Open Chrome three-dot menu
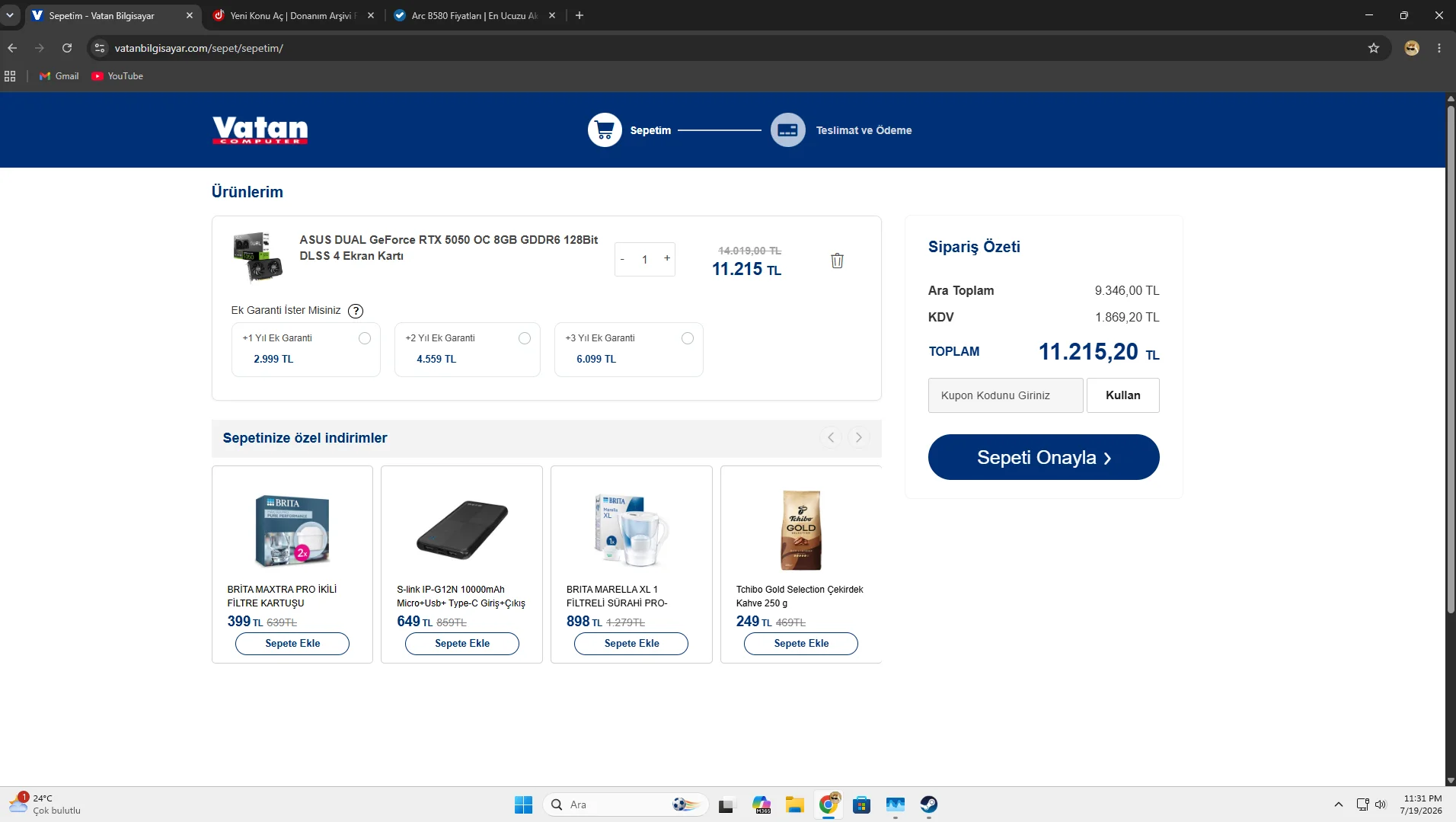 point(1439,48)
